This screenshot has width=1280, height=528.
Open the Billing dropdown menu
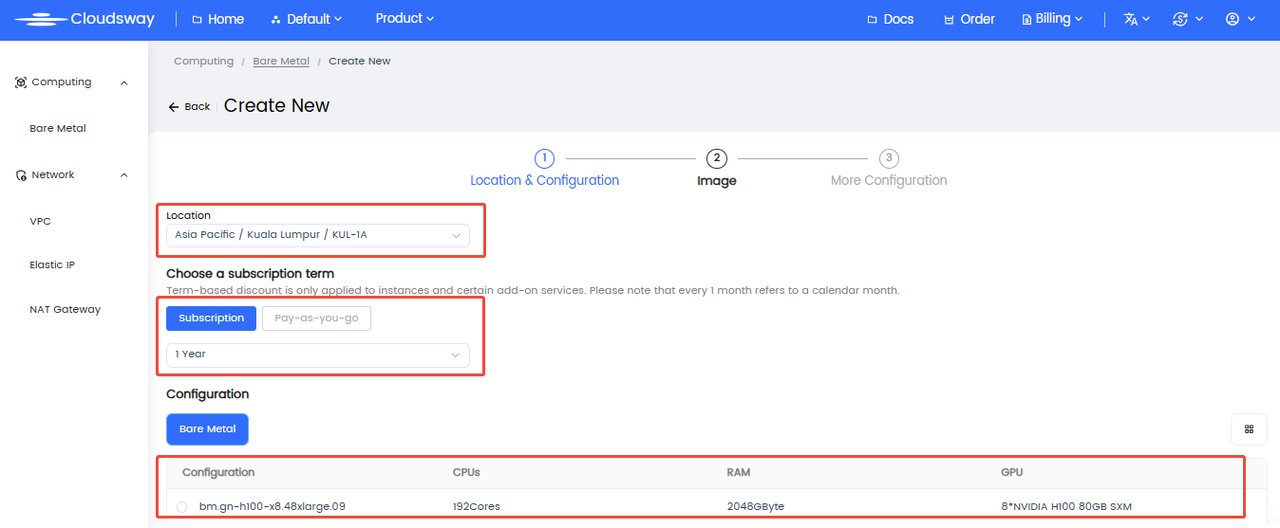tap(1053, 19)
